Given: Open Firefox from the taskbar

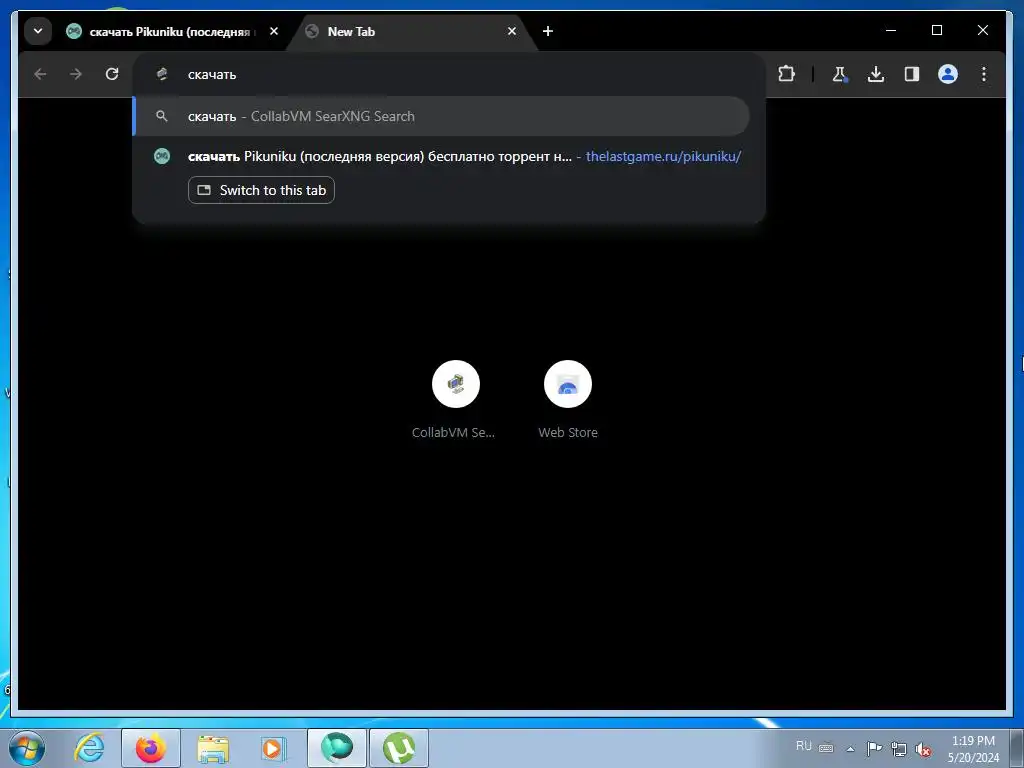Looking at the screenshot, I should pos(151,748).
